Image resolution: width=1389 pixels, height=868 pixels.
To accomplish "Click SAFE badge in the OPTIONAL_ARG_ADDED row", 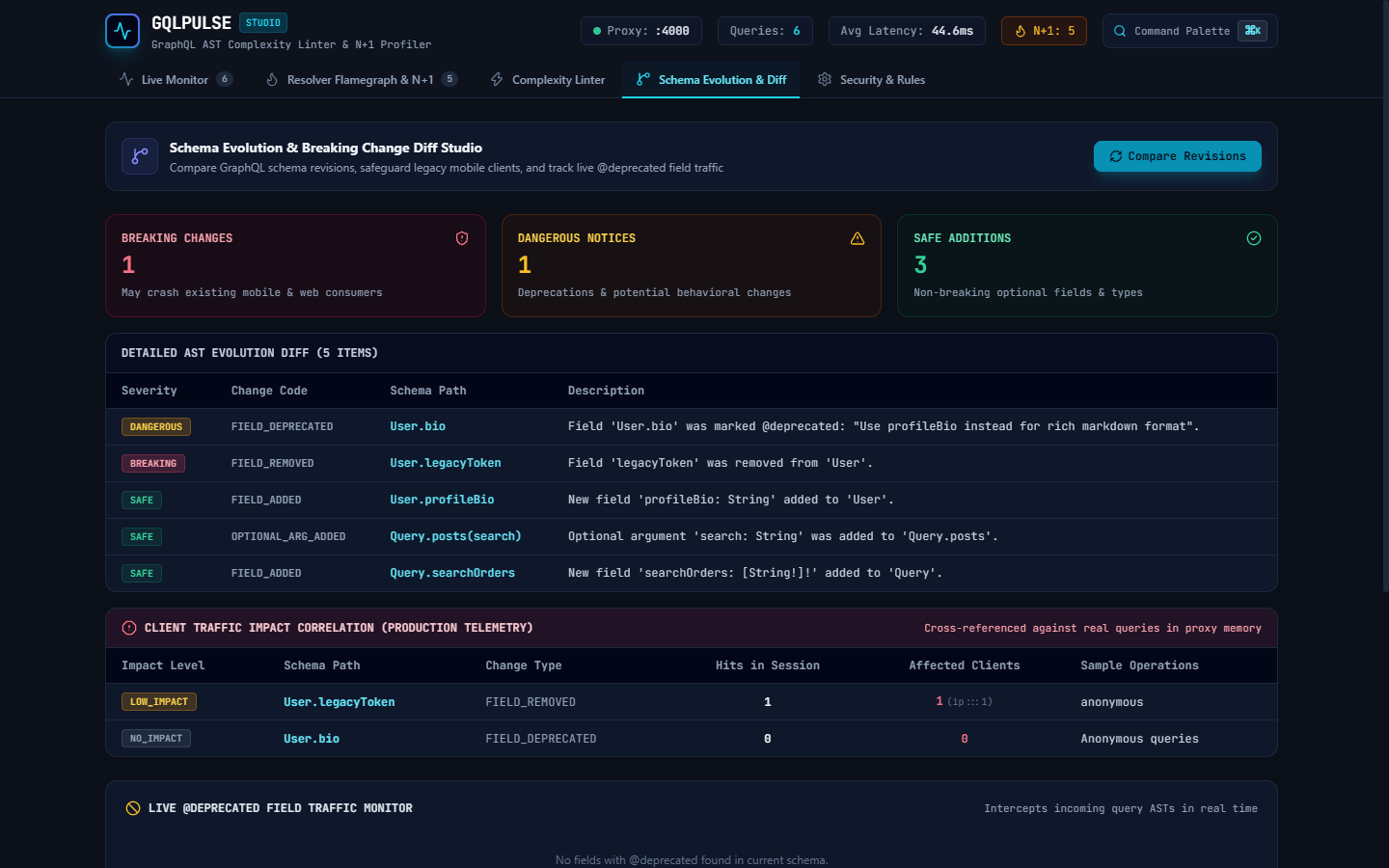I will [x=142, y=536].
